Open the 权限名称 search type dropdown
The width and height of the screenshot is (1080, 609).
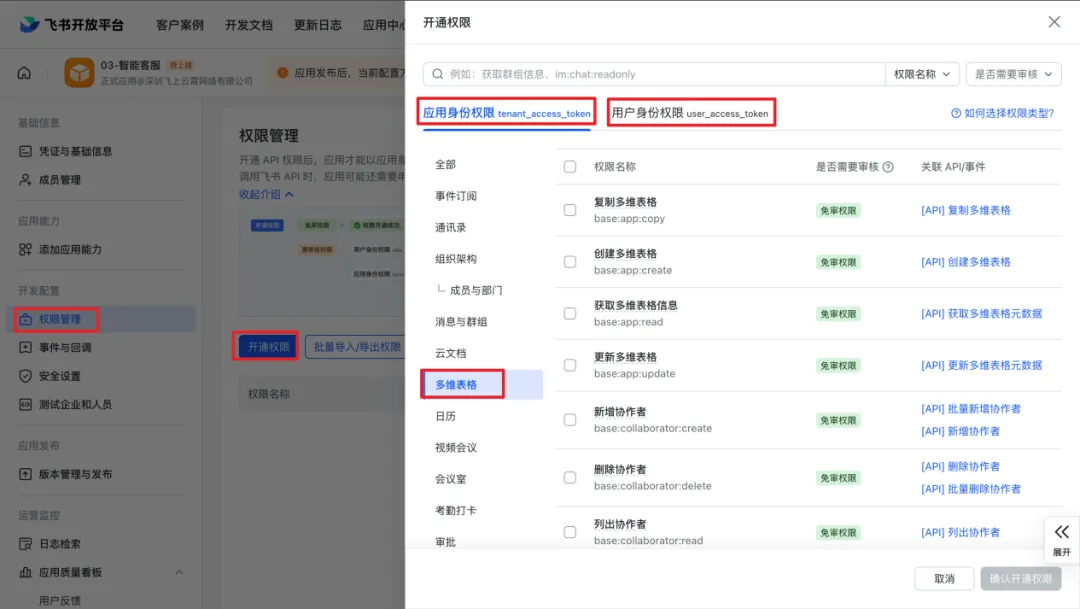922,74
